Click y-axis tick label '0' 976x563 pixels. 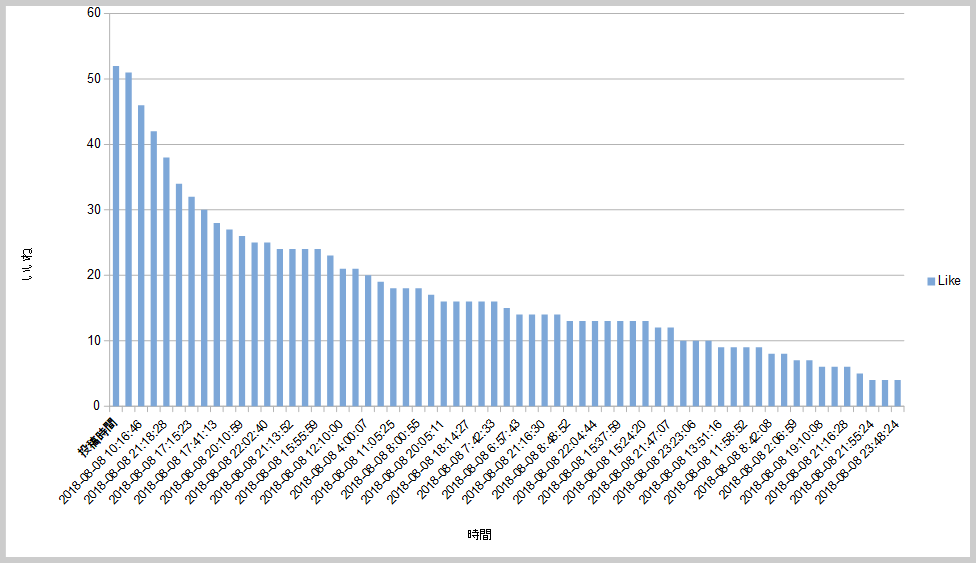pos(96,406)
